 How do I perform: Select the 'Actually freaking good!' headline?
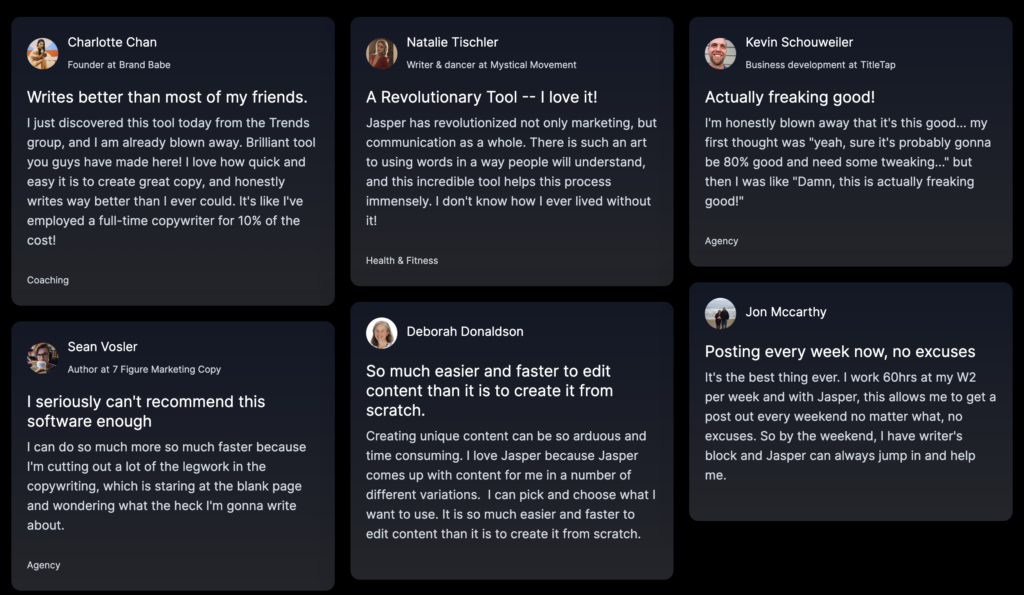pos(790,97)
